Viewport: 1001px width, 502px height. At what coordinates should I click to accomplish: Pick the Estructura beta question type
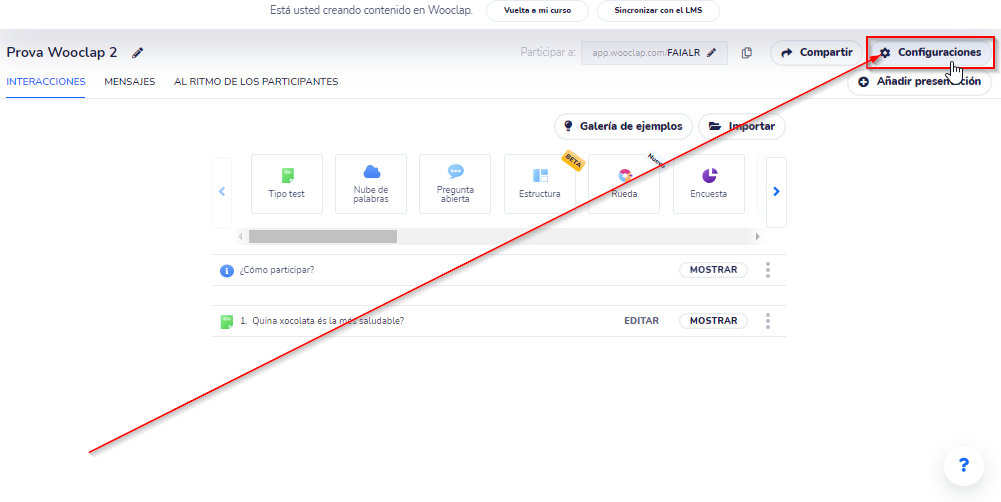click(x=540, y=183)
